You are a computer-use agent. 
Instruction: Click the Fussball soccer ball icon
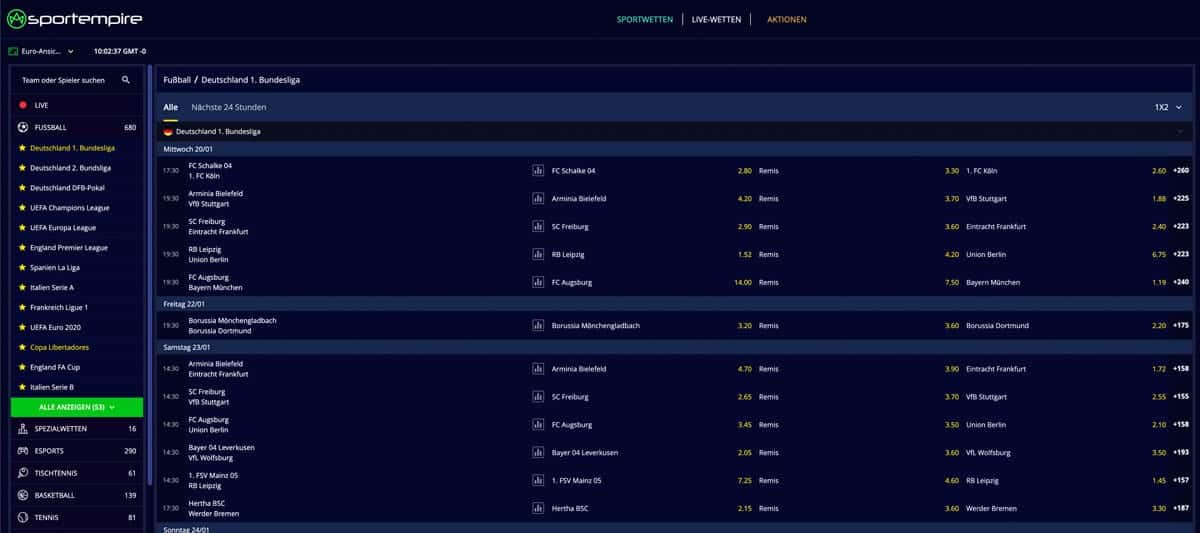(x=22, y=127)
